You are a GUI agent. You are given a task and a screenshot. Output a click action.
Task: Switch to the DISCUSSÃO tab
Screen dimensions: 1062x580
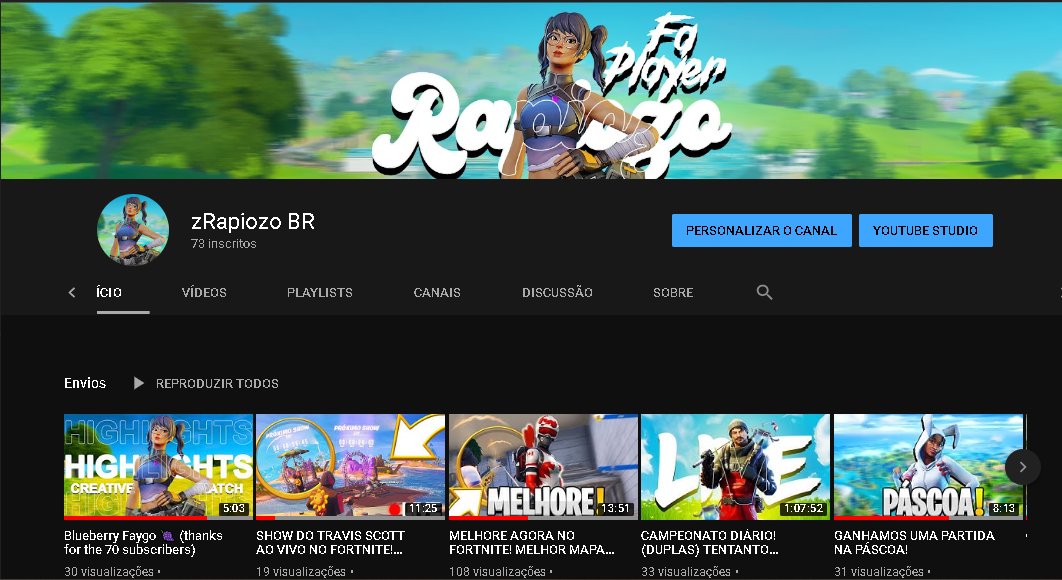click(x=556, y=292)
